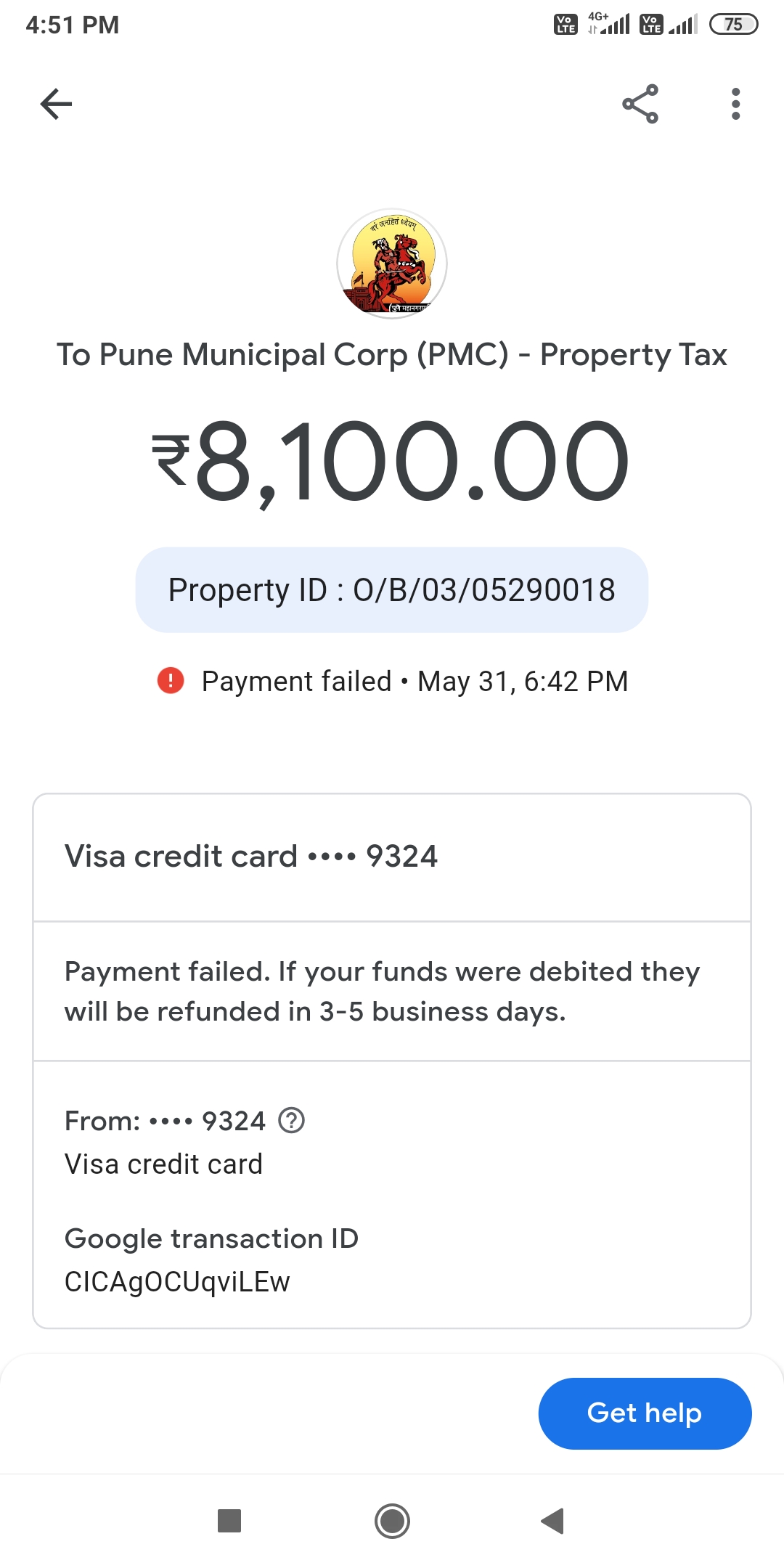
Task: Open help icon next to card number
Action: tap(292, 1121)
